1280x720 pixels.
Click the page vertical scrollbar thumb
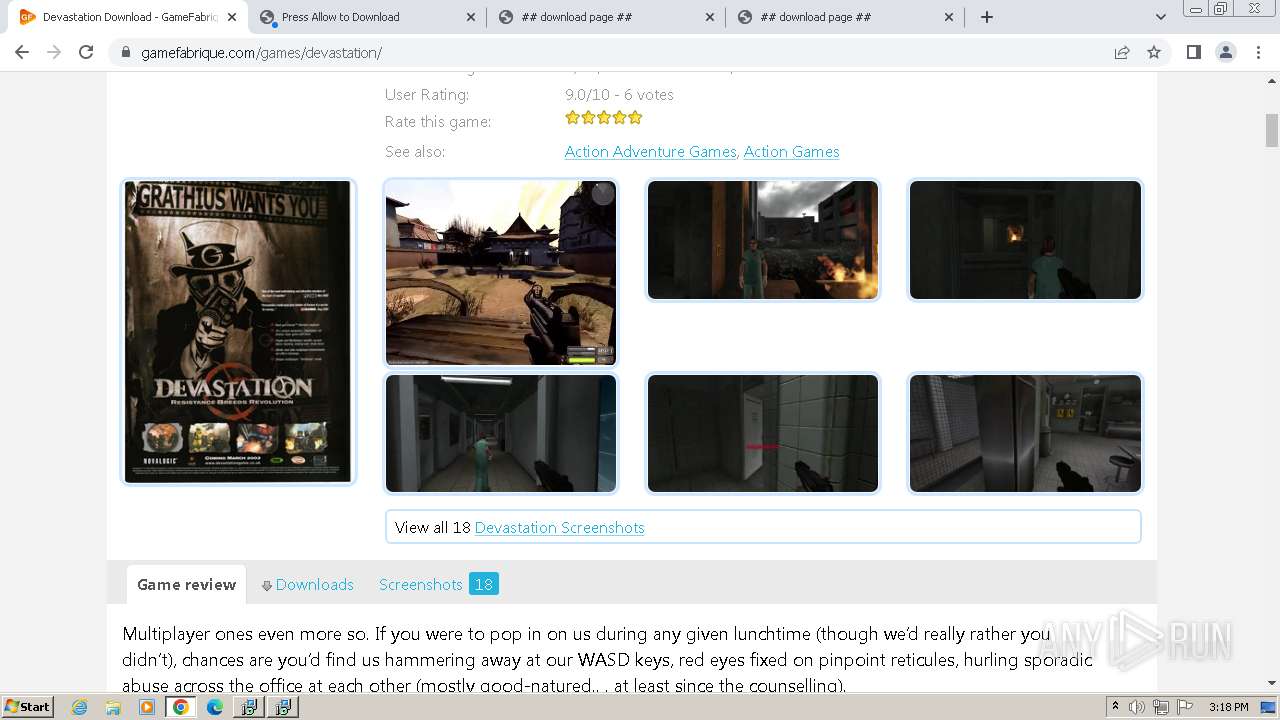[1271, 130]
